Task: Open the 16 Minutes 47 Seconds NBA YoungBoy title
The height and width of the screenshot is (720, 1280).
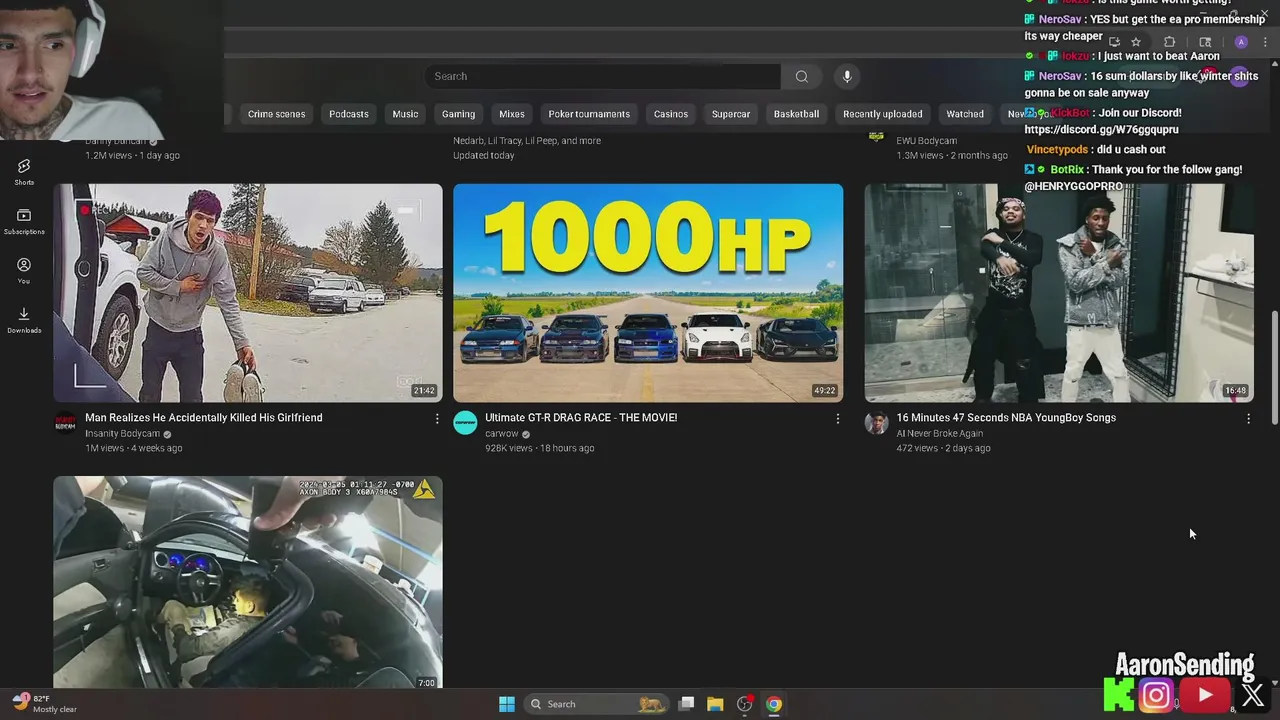Action: [1006, 418]
